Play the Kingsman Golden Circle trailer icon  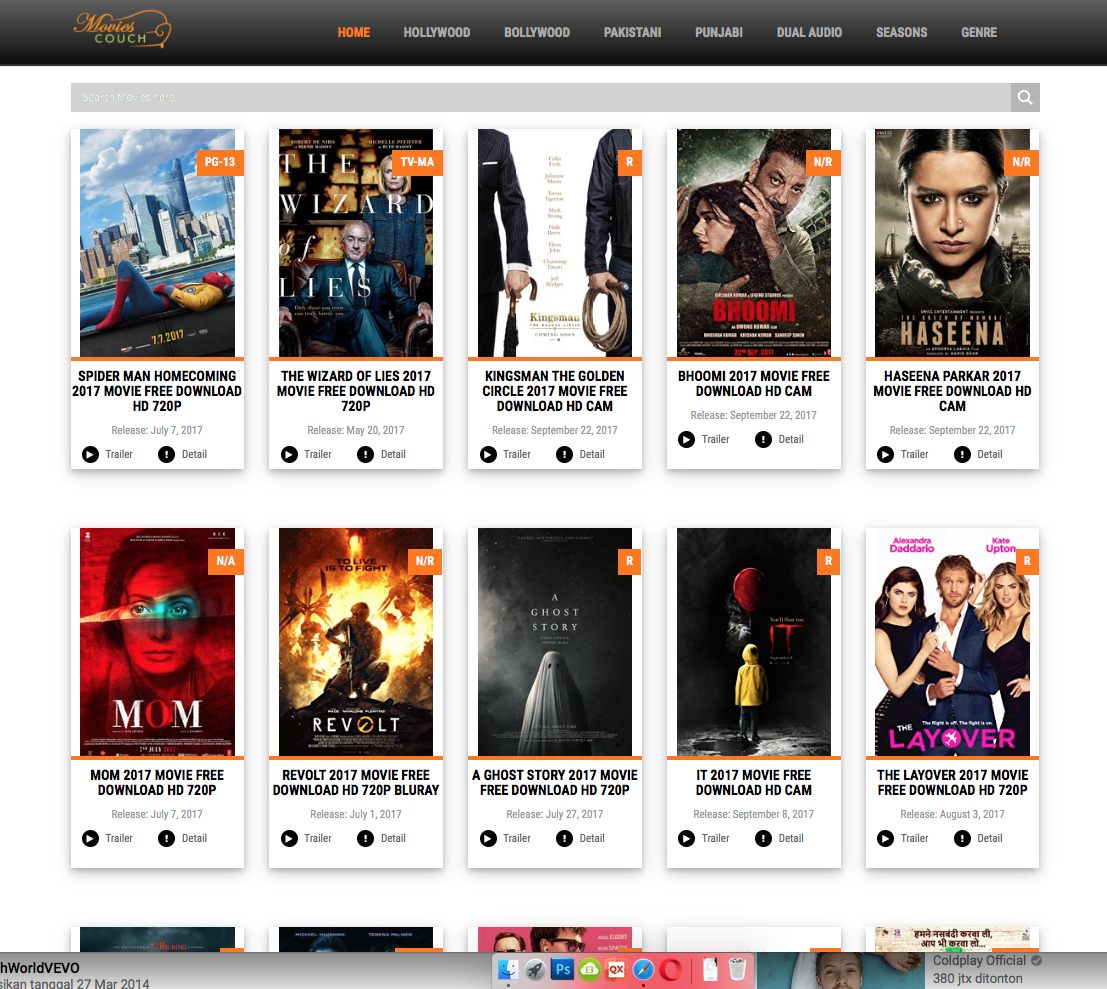tap(487, 454)
